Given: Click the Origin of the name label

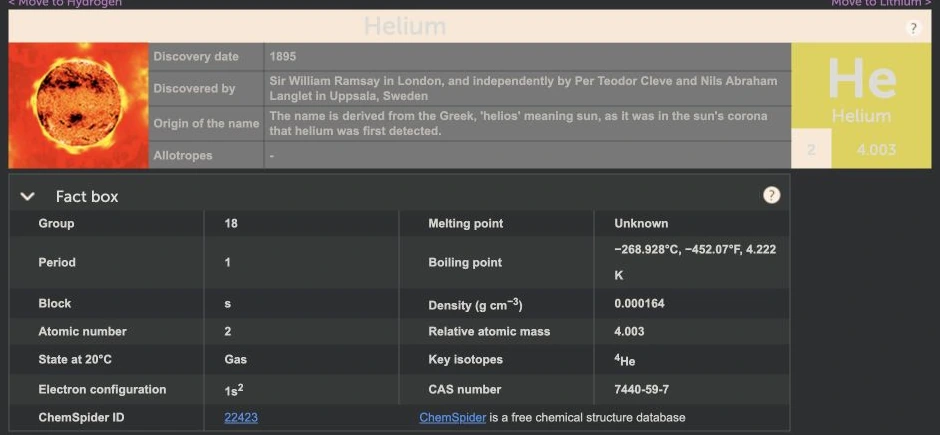Looking at the screenshot, I should pyautogui.click(x=206, y=124).
